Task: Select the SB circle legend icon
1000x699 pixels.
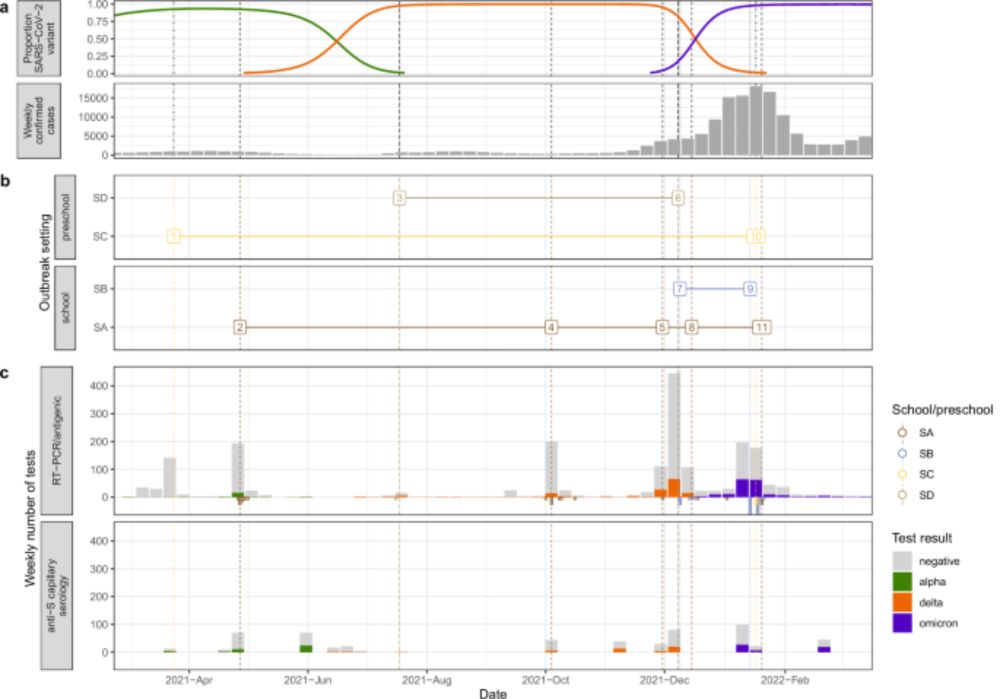Action: pos(902,453)
